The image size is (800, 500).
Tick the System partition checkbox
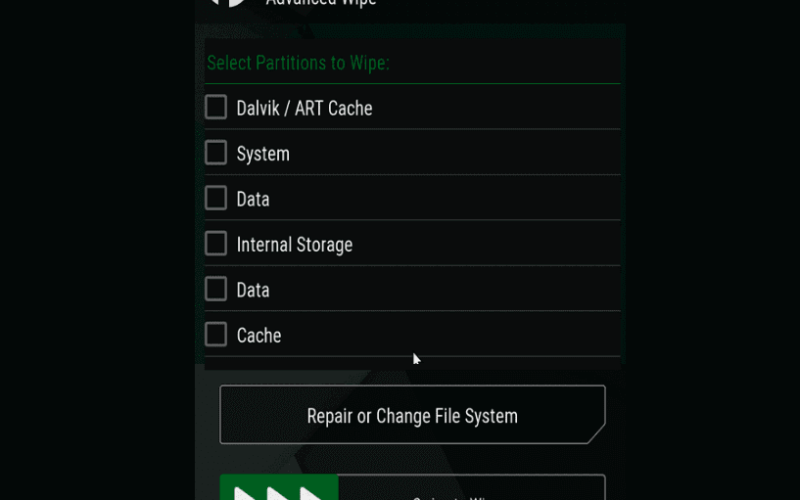click(x=216, y=153)
